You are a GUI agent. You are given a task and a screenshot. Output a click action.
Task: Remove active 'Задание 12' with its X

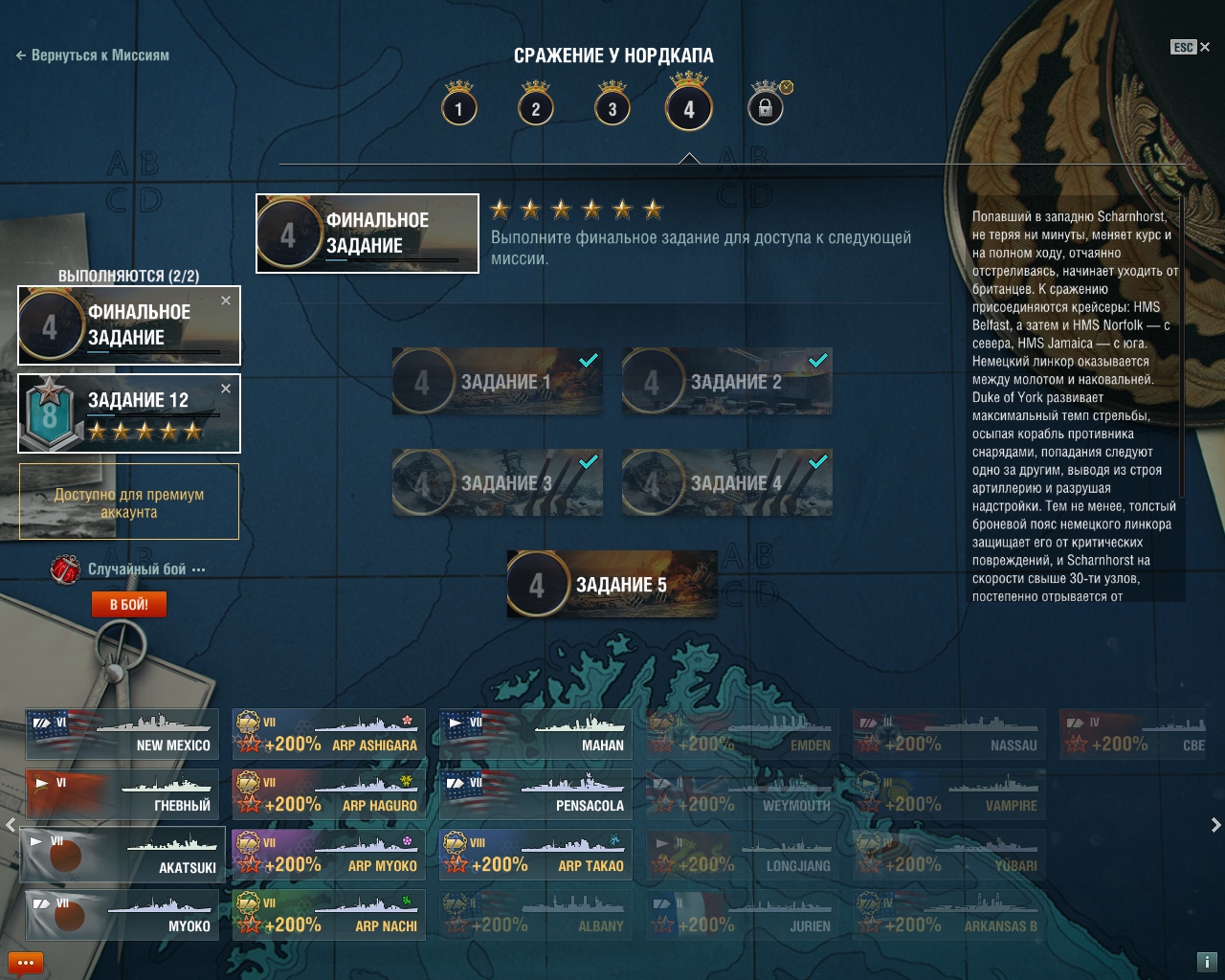(x=226, y=389)
